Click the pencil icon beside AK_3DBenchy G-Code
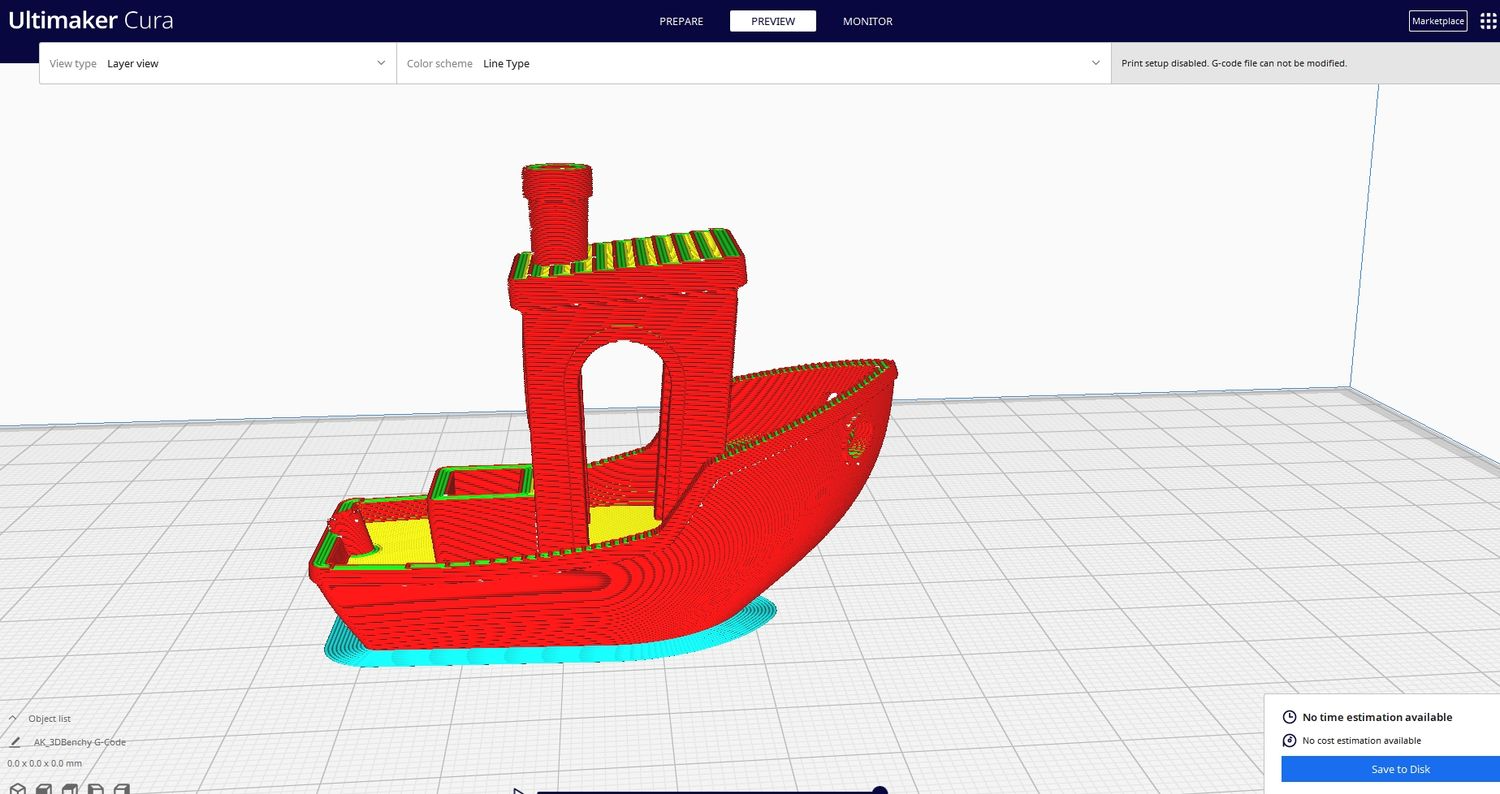The image size is (1500, 794). pos(14,742)
